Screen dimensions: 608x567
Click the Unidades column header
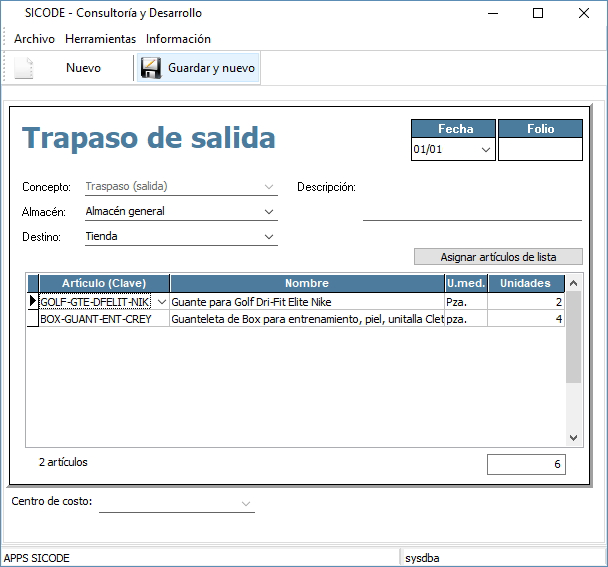[x=526, y=283]
